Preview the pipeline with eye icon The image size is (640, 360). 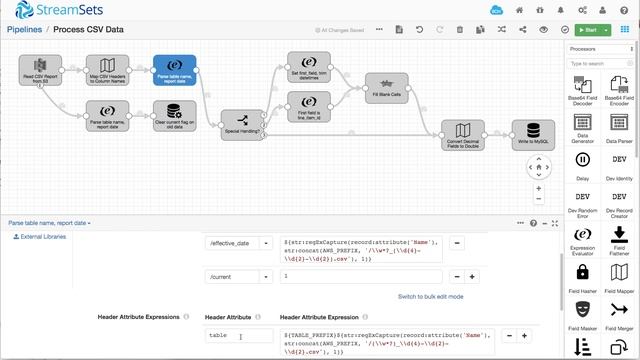pos(543,29)
